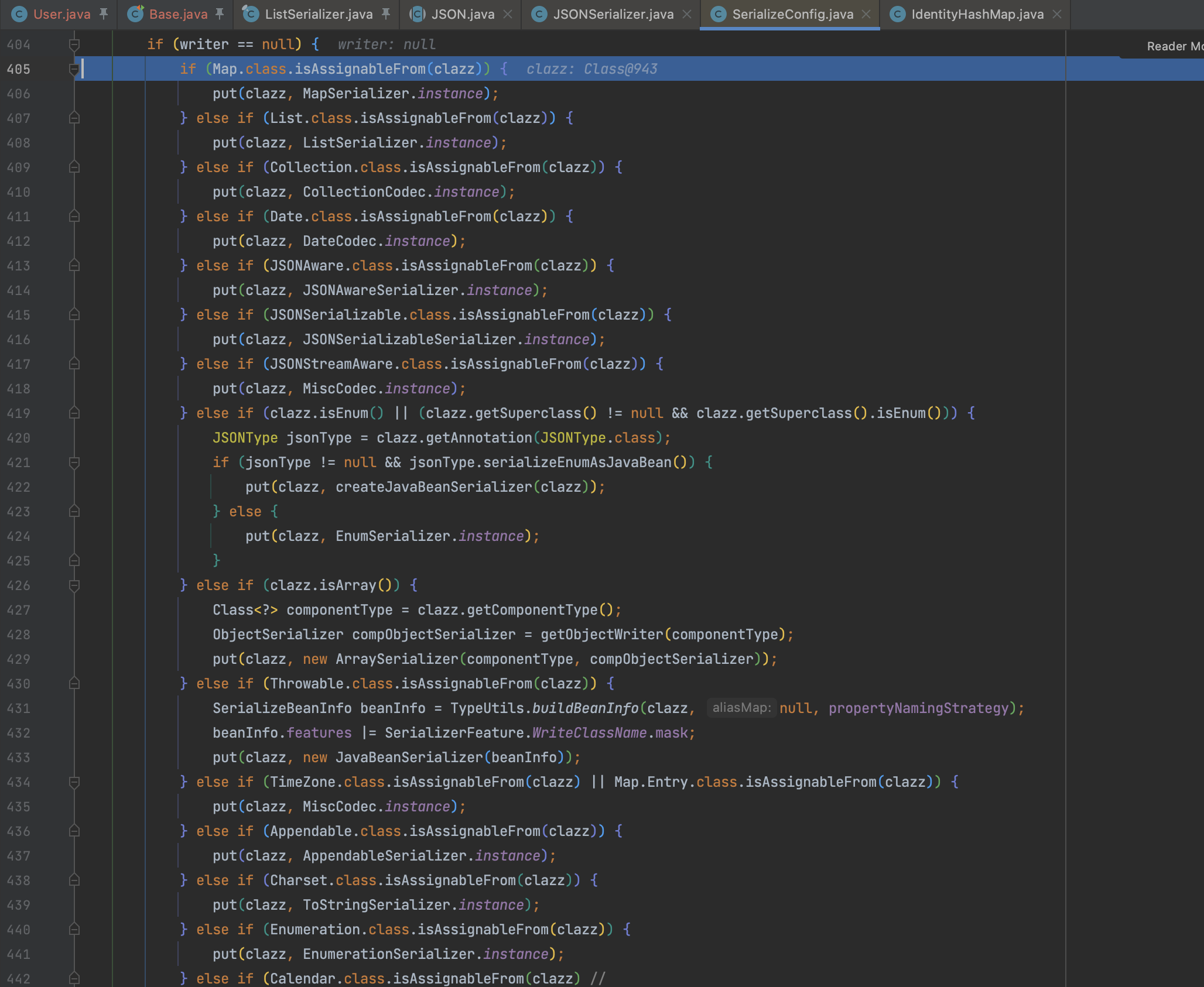The image size is (1204, 987).
Task: Open the Base.java editor tab
Action: [x=178, y=14]
